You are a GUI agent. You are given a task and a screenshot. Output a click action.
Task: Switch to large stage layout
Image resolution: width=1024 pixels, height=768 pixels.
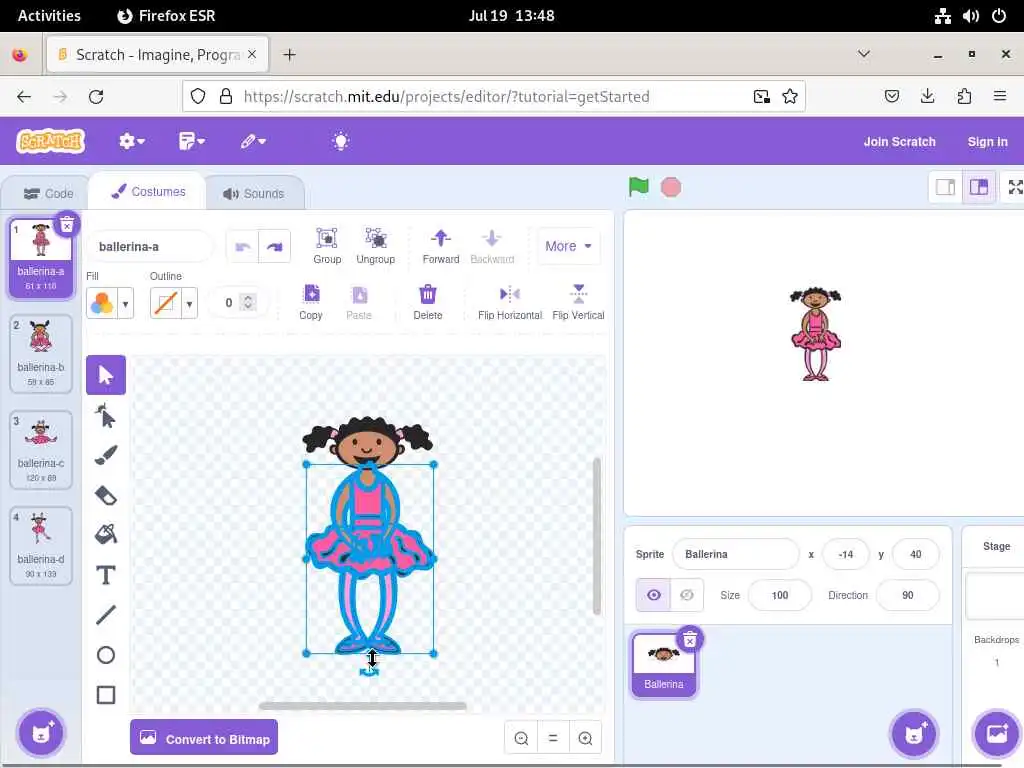coord(979,187)
